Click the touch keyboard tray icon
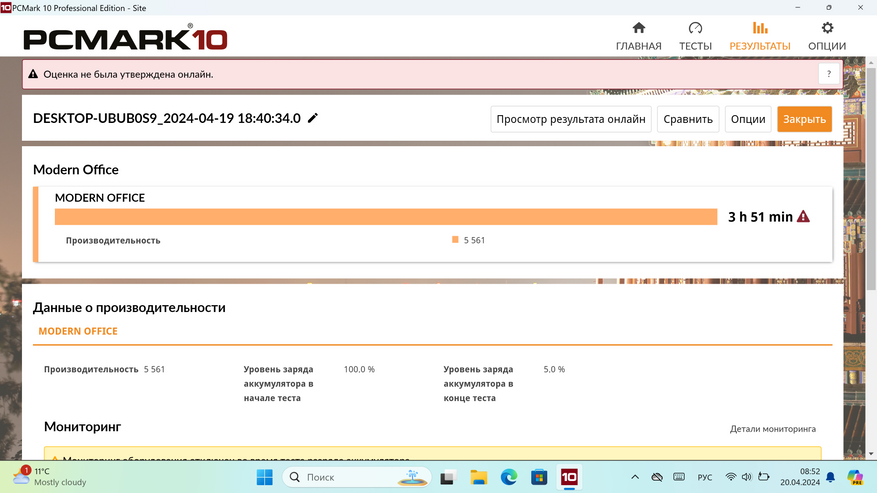The image size is (877, 493). [x=679, y=477]
